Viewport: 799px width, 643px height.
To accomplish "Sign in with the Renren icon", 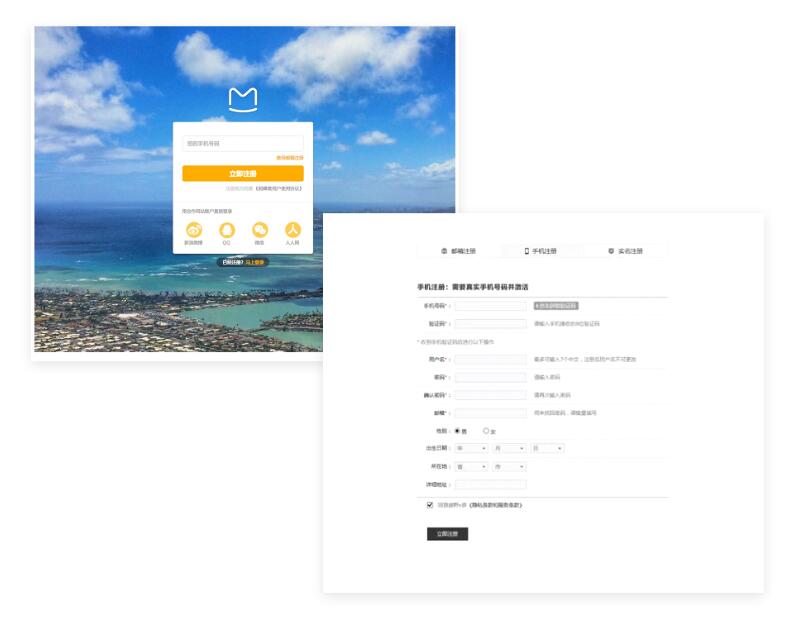I will (292, 230).
